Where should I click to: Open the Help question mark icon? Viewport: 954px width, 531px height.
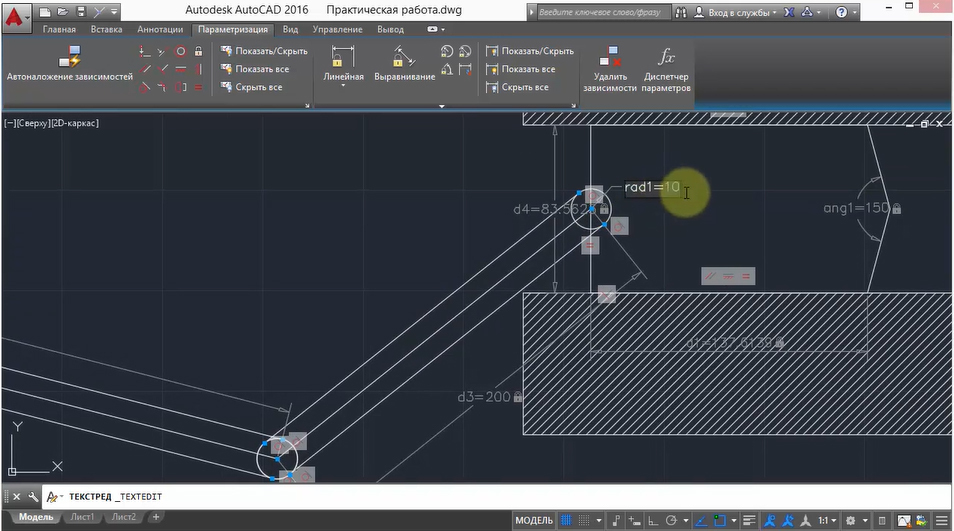[x=841, y=12]
